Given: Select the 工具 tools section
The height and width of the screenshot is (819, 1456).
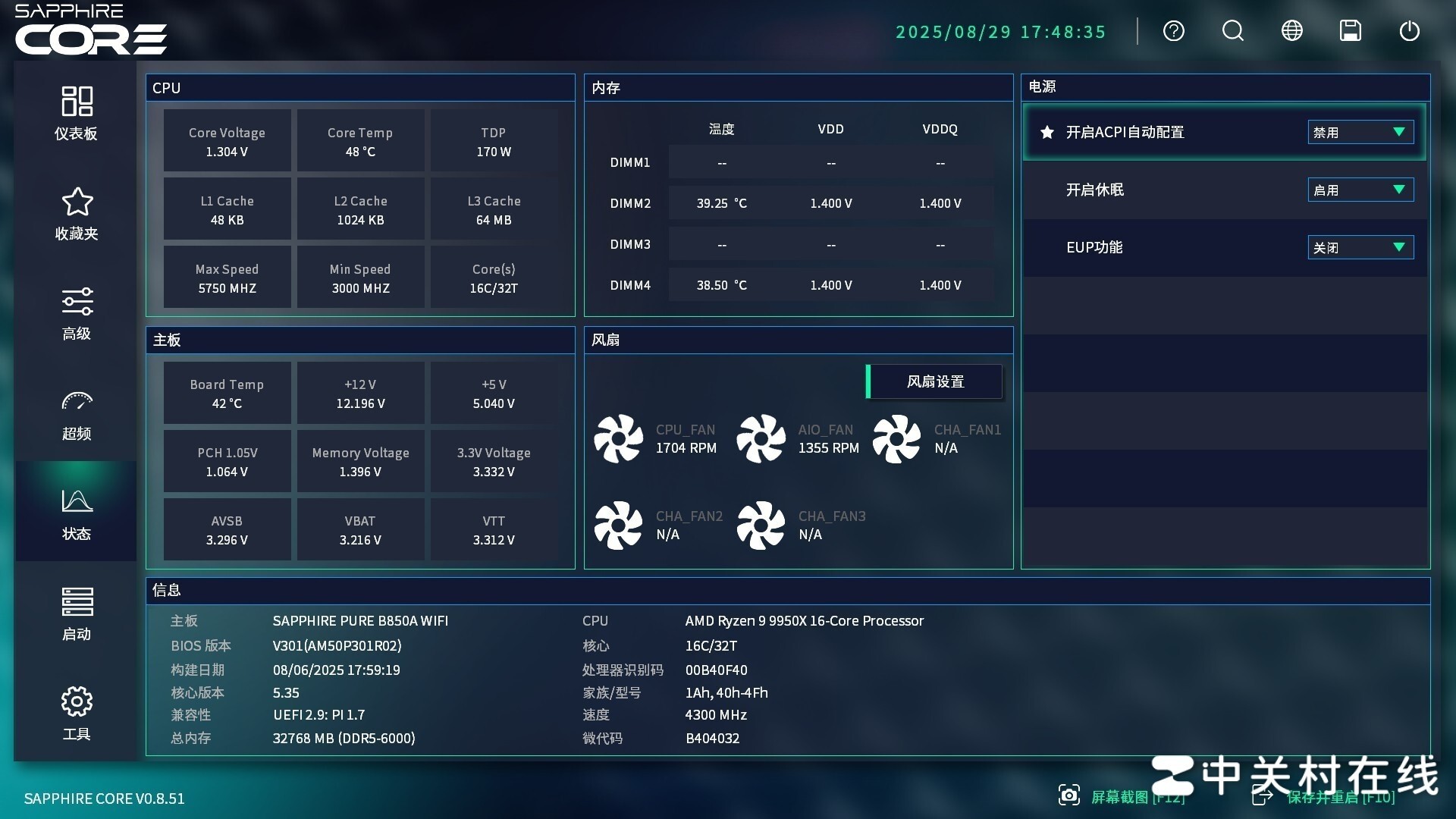Looking at the screenshot, I should click(x=76, y=713).
